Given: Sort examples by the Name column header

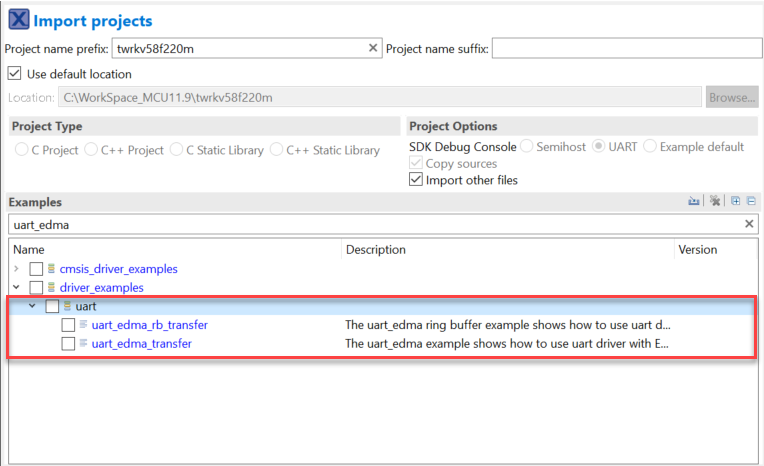Looking at the screenshot, I should pyautogui.click(x=30, y=249).
